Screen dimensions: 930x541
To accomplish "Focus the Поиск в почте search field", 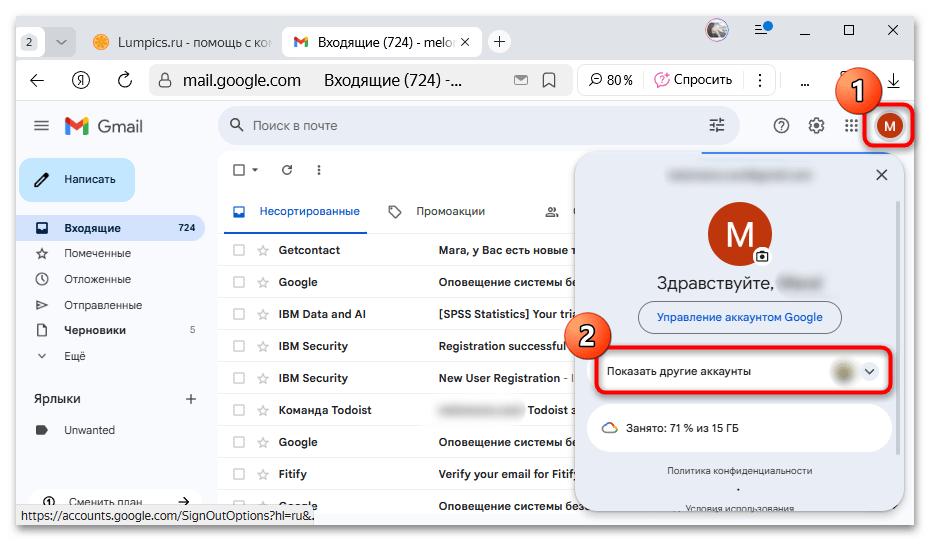I will click(478, 126).
